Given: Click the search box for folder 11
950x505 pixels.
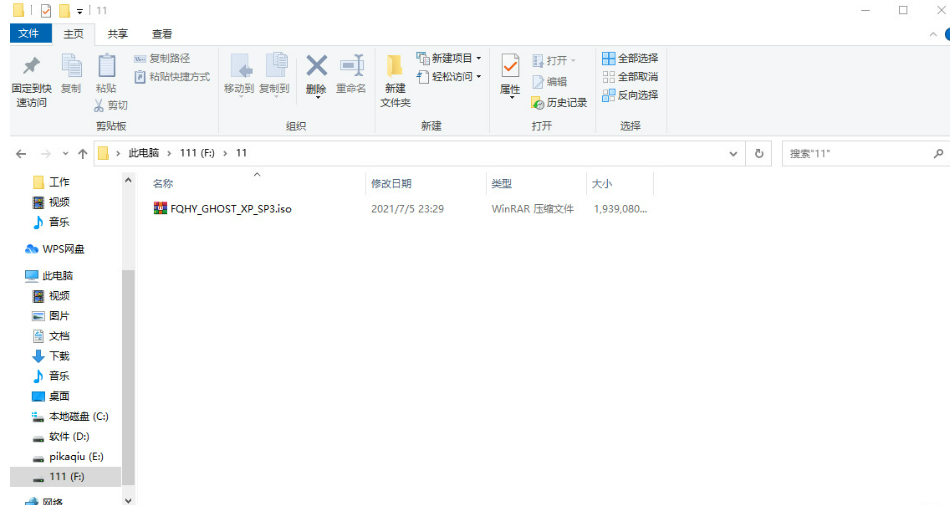Looking at the screenshot, I should [855, 154].
